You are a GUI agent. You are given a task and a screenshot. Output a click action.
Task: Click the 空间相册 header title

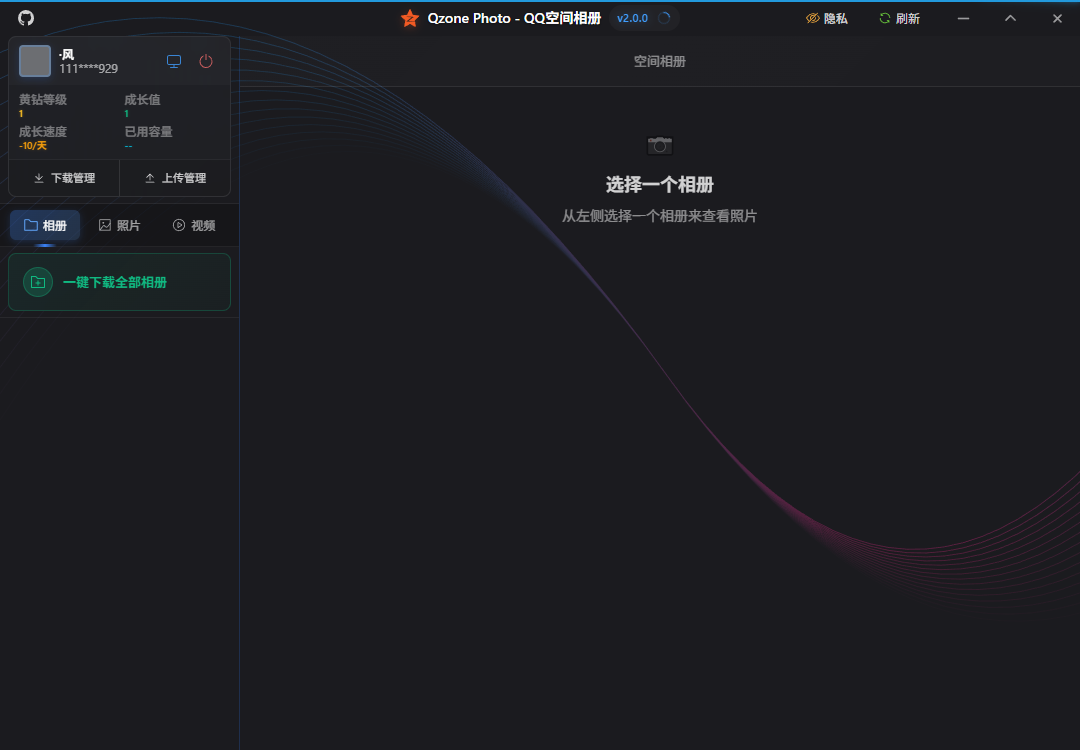click(659, 61)
